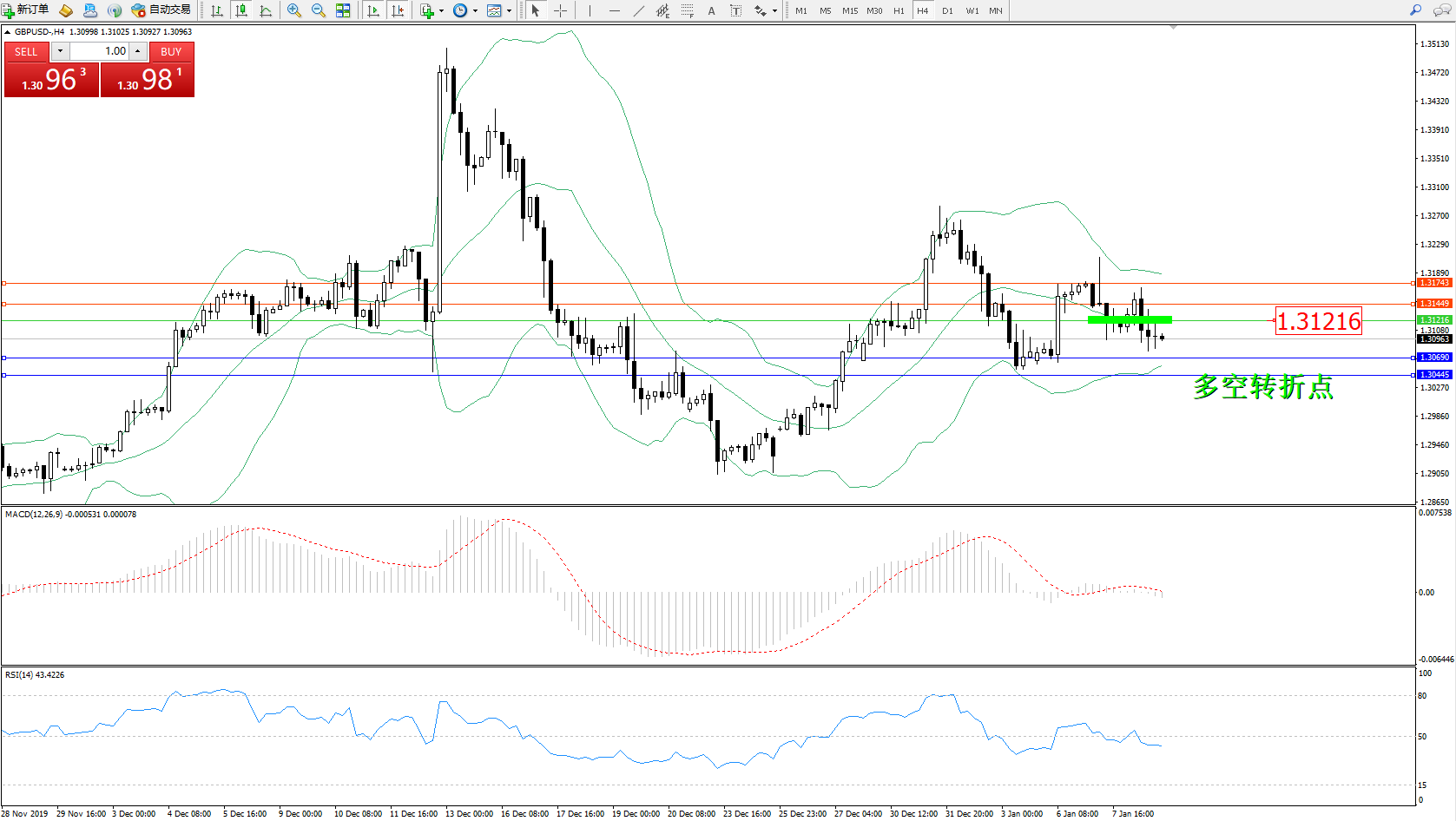
Task: Toggle candlestick chart mode
Action: pyautogui.click(x=241, y=10)
